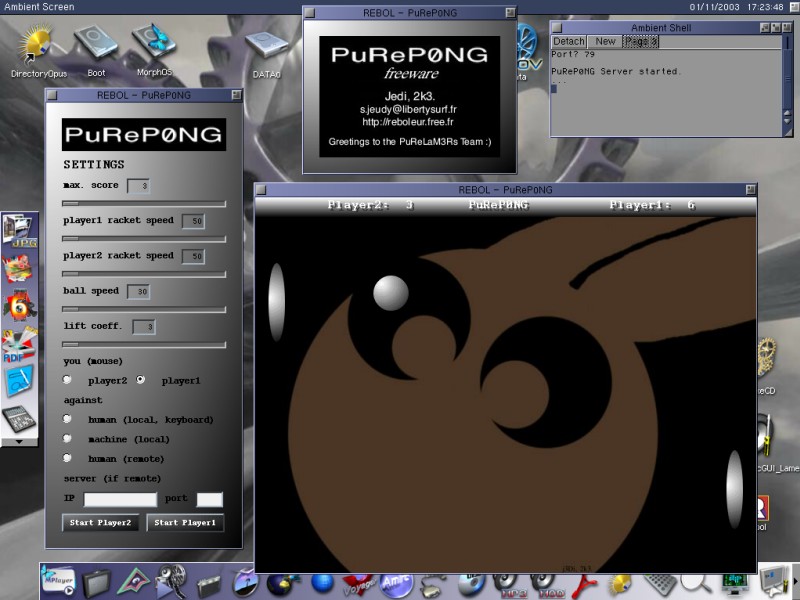Launch the number 6 dock icon
The width and height of the screenshot is (800, 600).
coord(19,305)
